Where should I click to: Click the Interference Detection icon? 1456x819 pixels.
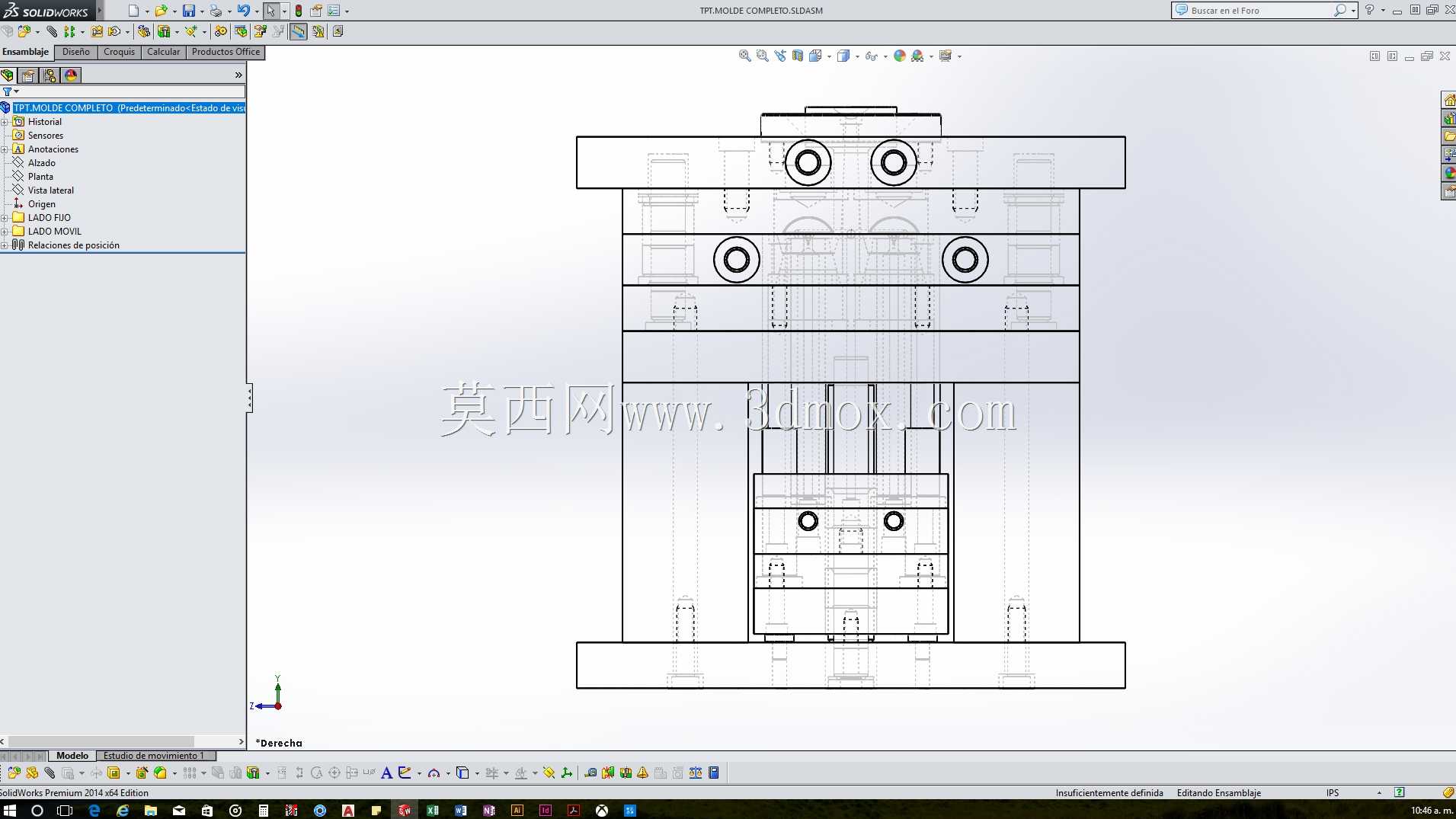coord(608,773)
